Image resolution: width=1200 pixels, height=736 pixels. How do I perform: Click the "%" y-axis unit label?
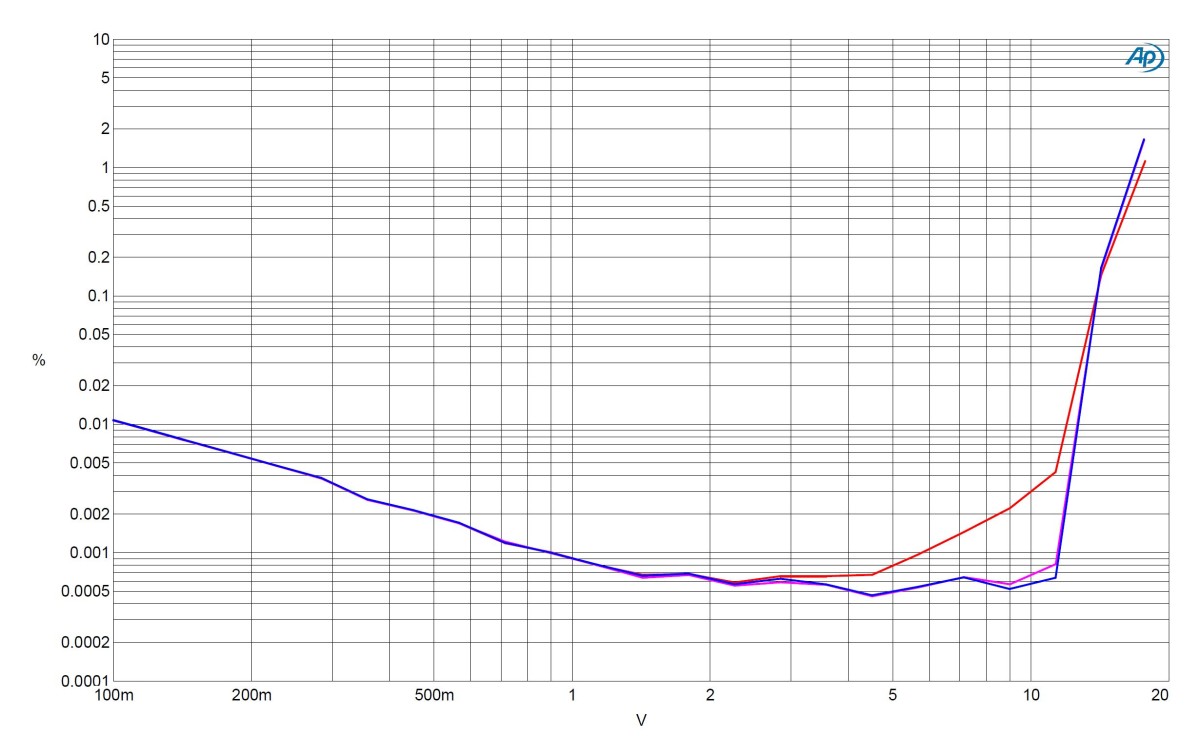39,360
